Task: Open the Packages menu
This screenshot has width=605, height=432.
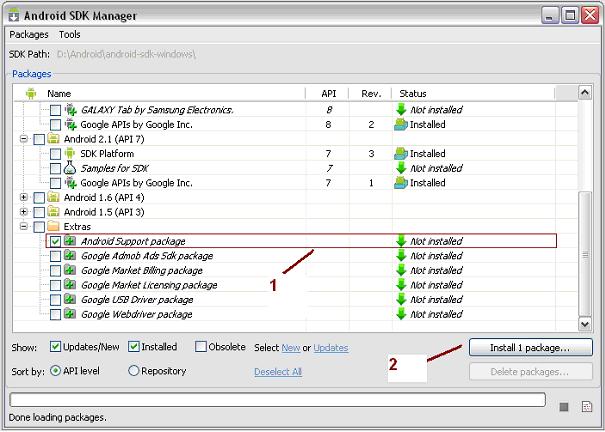Action: (29, 35)
